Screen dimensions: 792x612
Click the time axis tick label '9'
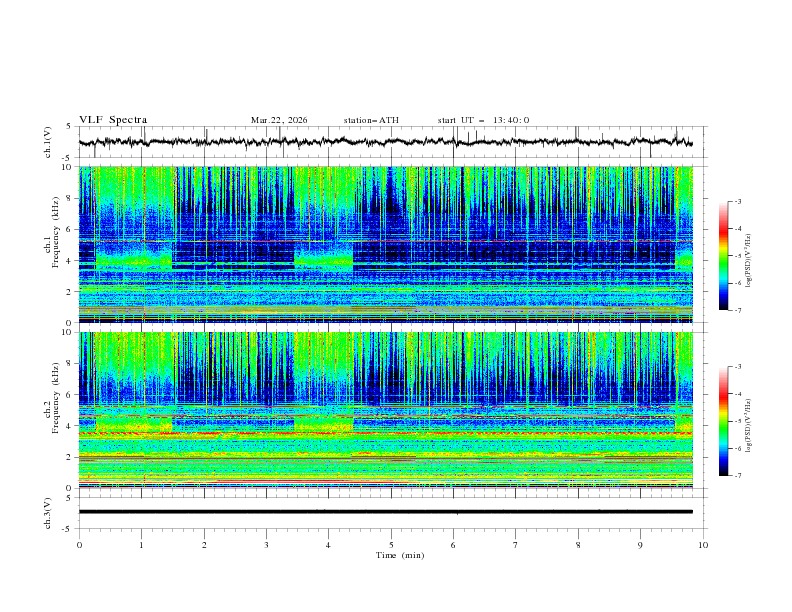click(x=640, y=545)
